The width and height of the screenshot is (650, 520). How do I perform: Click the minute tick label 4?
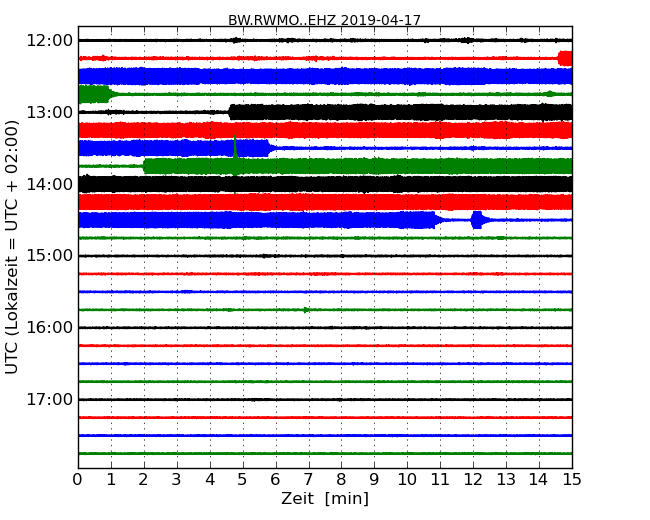coord(210,479)
